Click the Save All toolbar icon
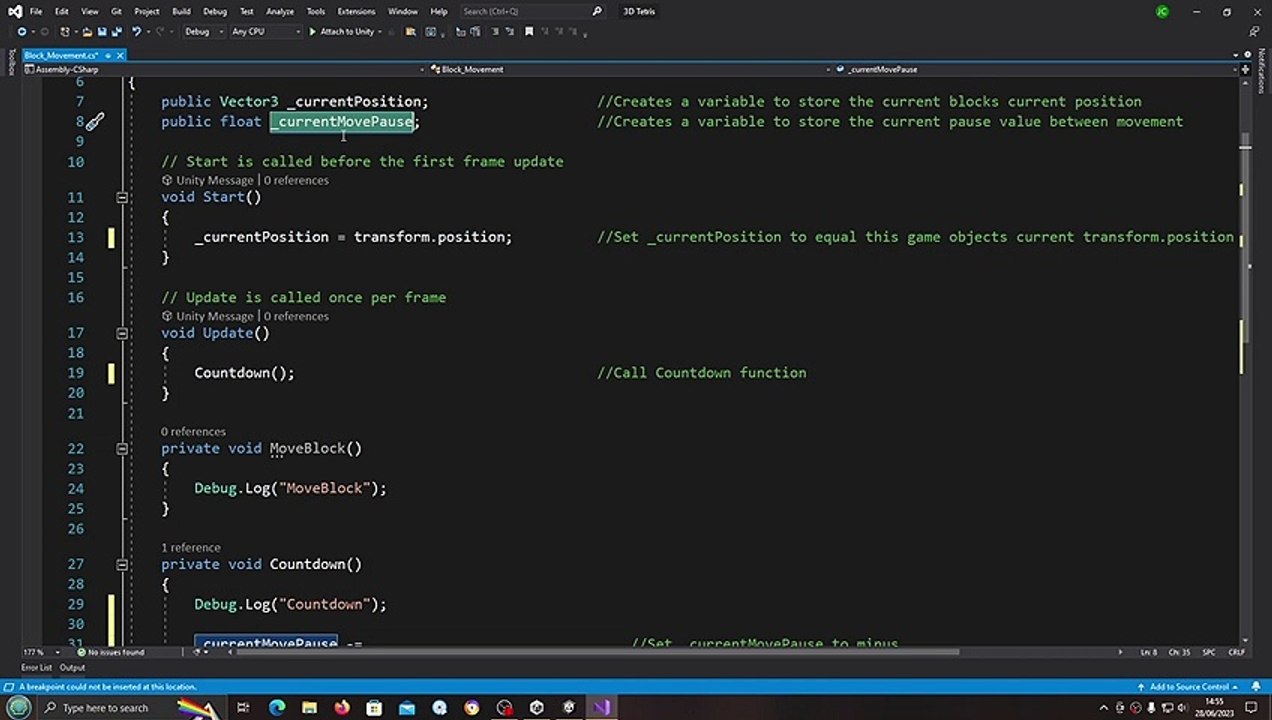 point(117,31)
